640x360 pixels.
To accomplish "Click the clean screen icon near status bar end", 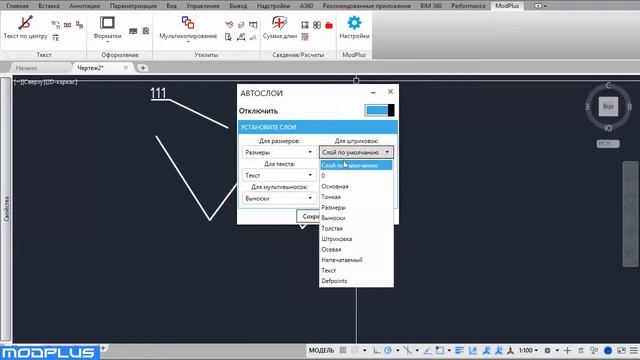I will click(x=621, y=351).
